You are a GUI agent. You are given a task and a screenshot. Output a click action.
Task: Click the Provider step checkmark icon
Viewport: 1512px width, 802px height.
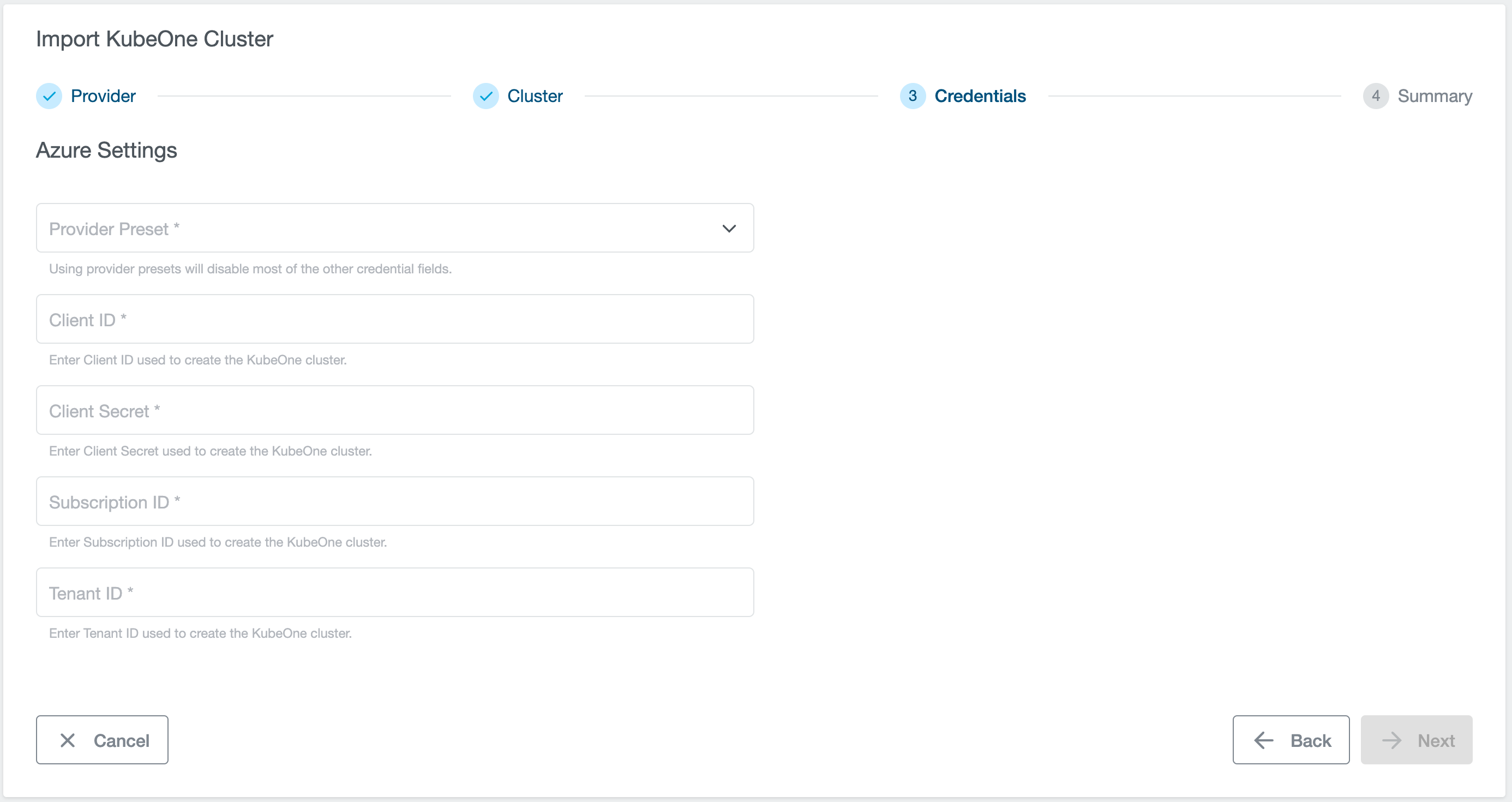(x=49, y=95)
